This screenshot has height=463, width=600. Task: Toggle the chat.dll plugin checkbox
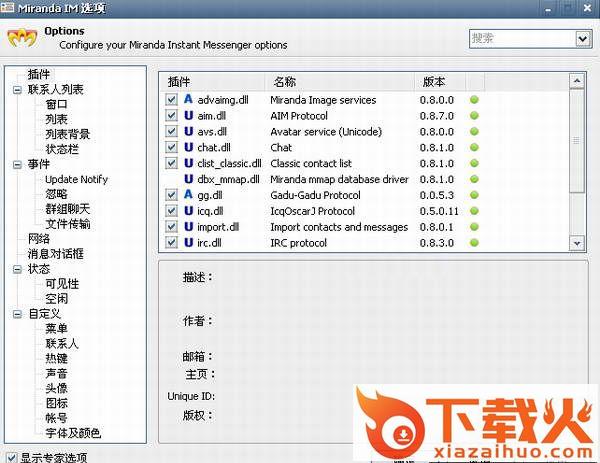point(171,147)
